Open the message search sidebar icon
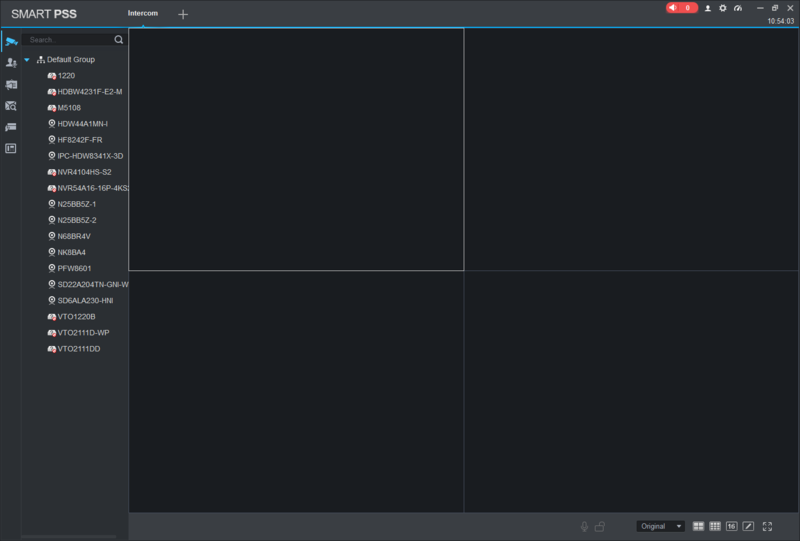Viewport: 800px width, 541px height. coord(11,106)
